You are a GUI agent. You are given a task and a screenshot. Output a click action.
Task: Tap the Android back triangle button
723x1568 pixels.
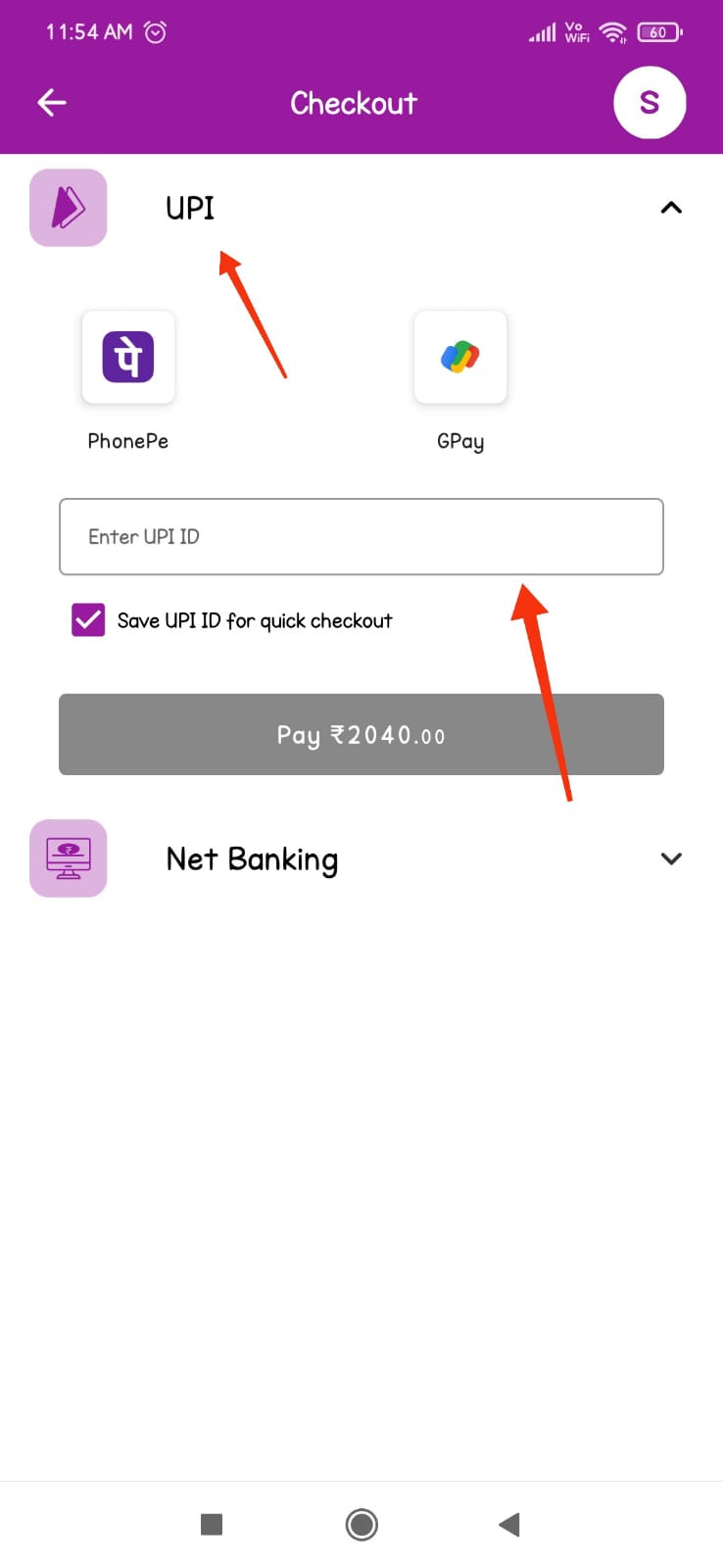tap(508, 1524)
